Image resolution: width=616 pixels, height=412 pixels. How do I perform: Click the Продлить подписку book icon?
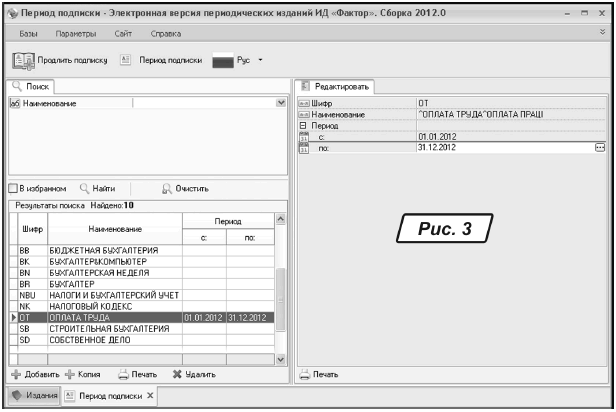click(x=24, y=59)
